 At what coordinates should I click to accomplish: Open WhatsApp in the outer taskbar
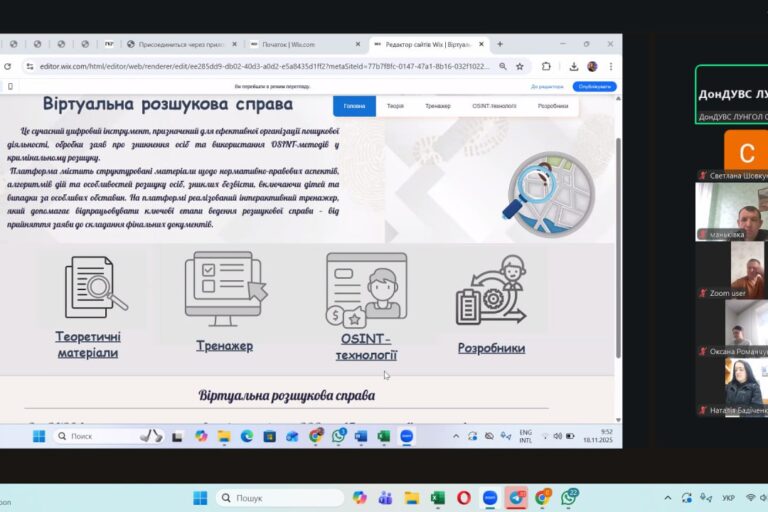pos(569,497)
